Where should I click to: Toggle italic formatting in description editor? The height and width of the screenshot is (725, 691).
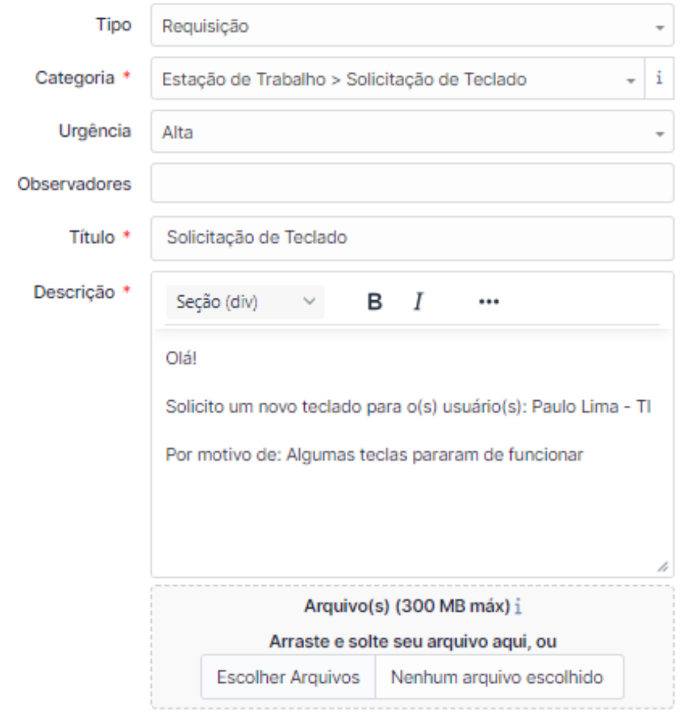point(418,302)
